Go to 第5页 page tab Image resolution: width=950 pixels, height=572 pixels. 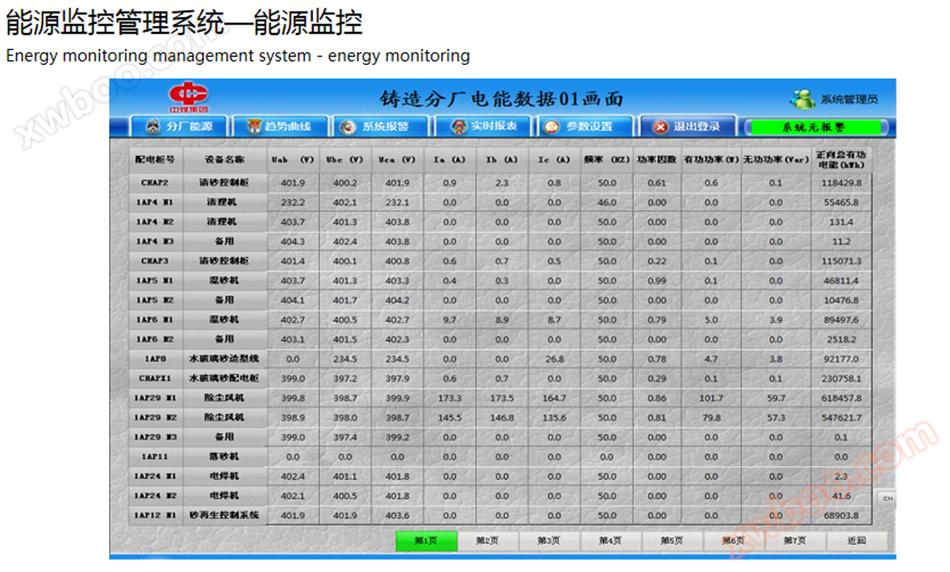coord(672,540)
